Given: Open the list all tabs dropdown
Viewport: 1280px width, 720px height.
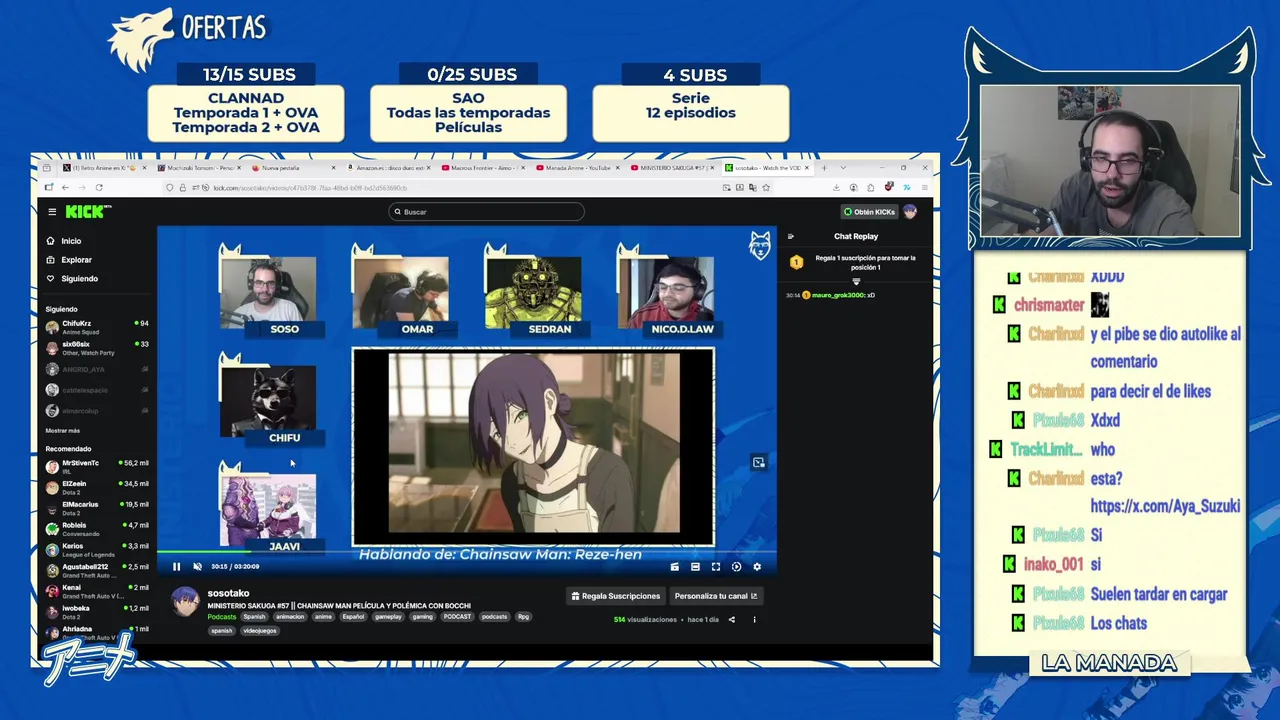Looking at the screenshot, I should pyautogui.click(x=843, y=168).
